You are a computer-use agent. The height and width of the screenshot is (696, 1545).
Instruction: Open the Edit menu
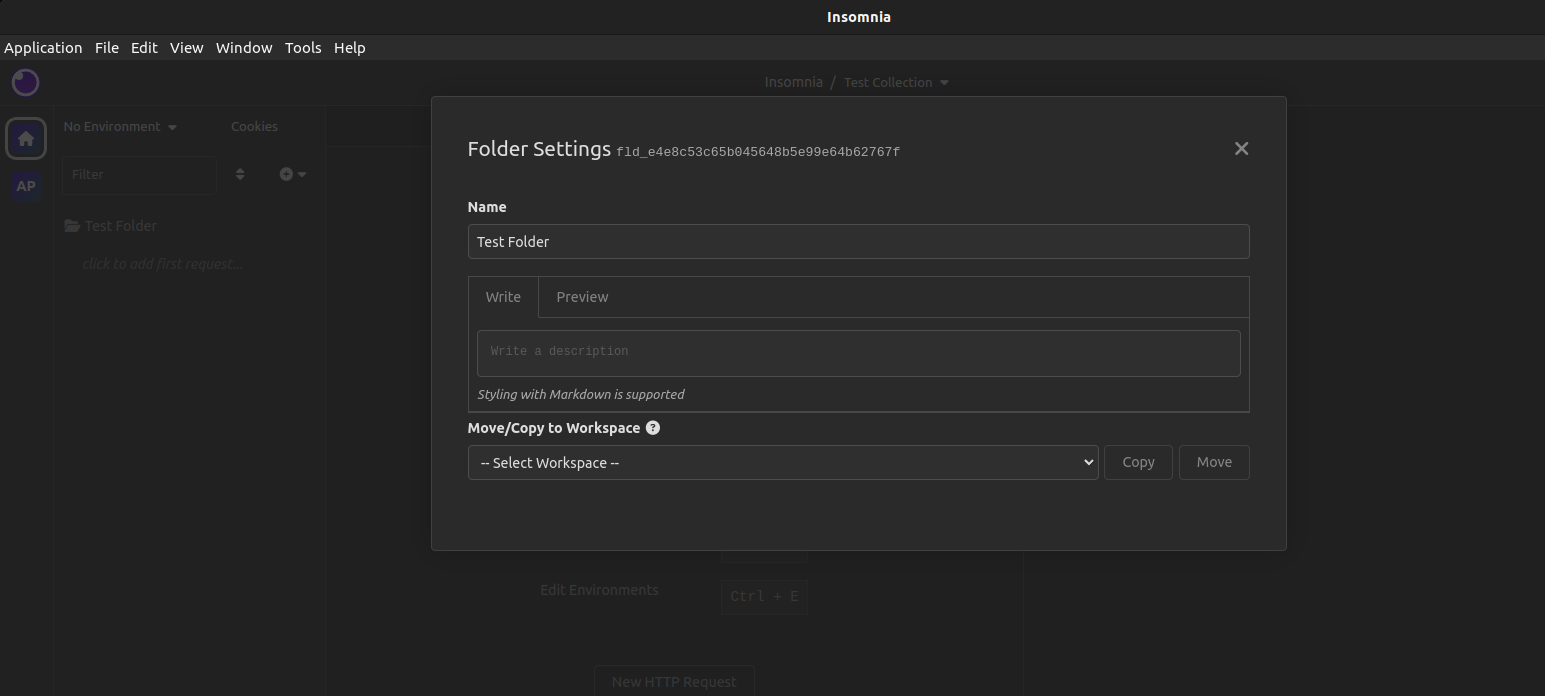[144, 48]
